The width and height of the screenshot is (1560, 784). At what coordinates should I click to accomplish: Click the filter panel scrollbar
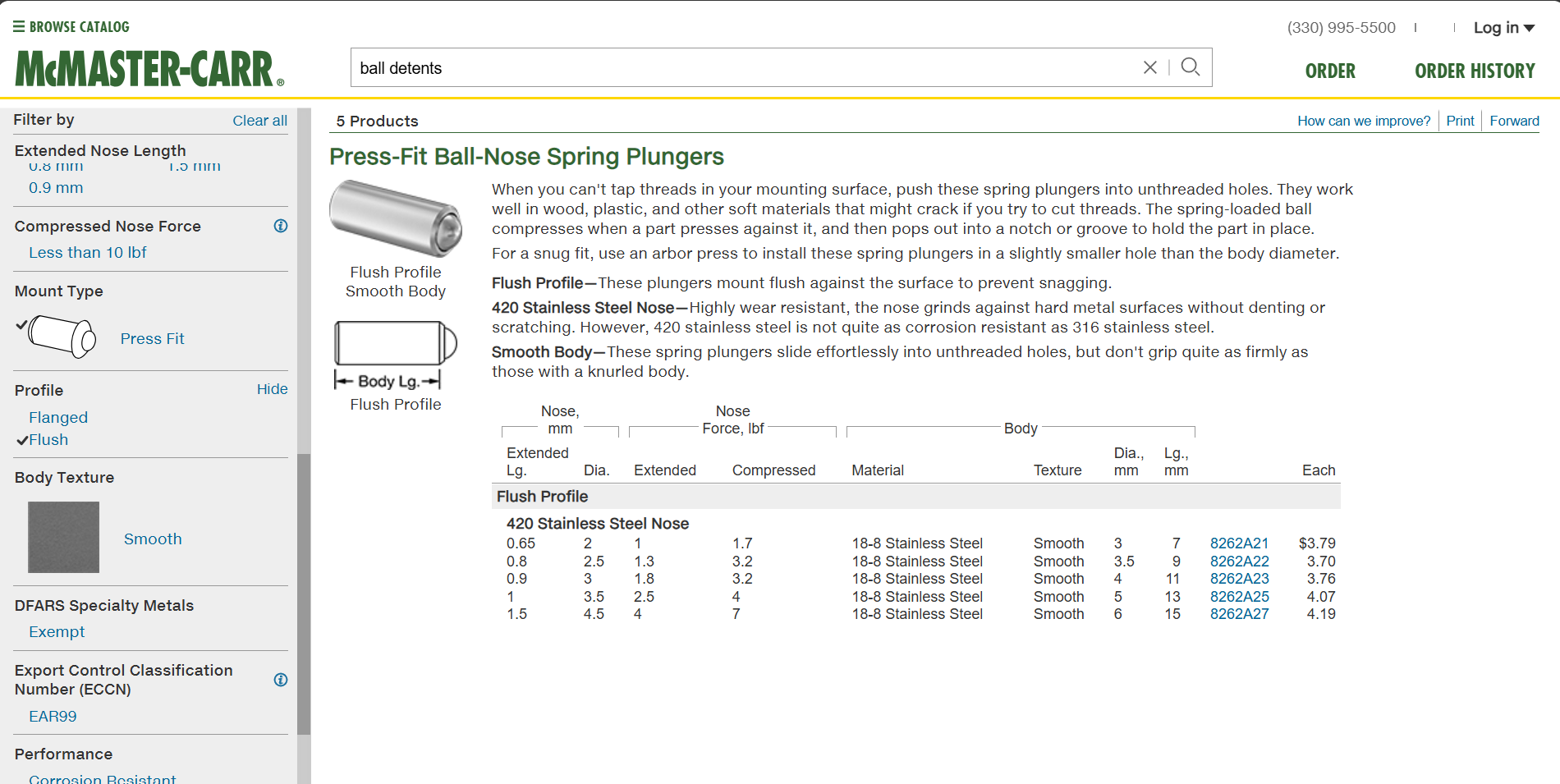pyautogui.click(x=304, y=593)
